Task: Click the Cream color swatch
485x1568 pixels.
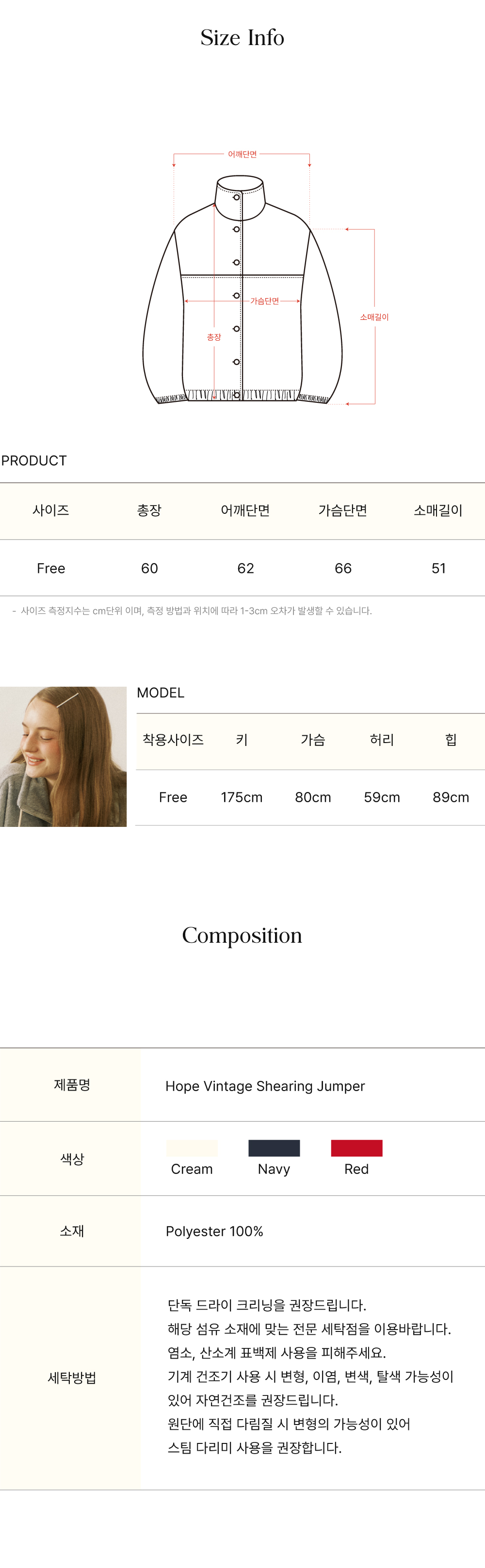Action: (192, 1147)
